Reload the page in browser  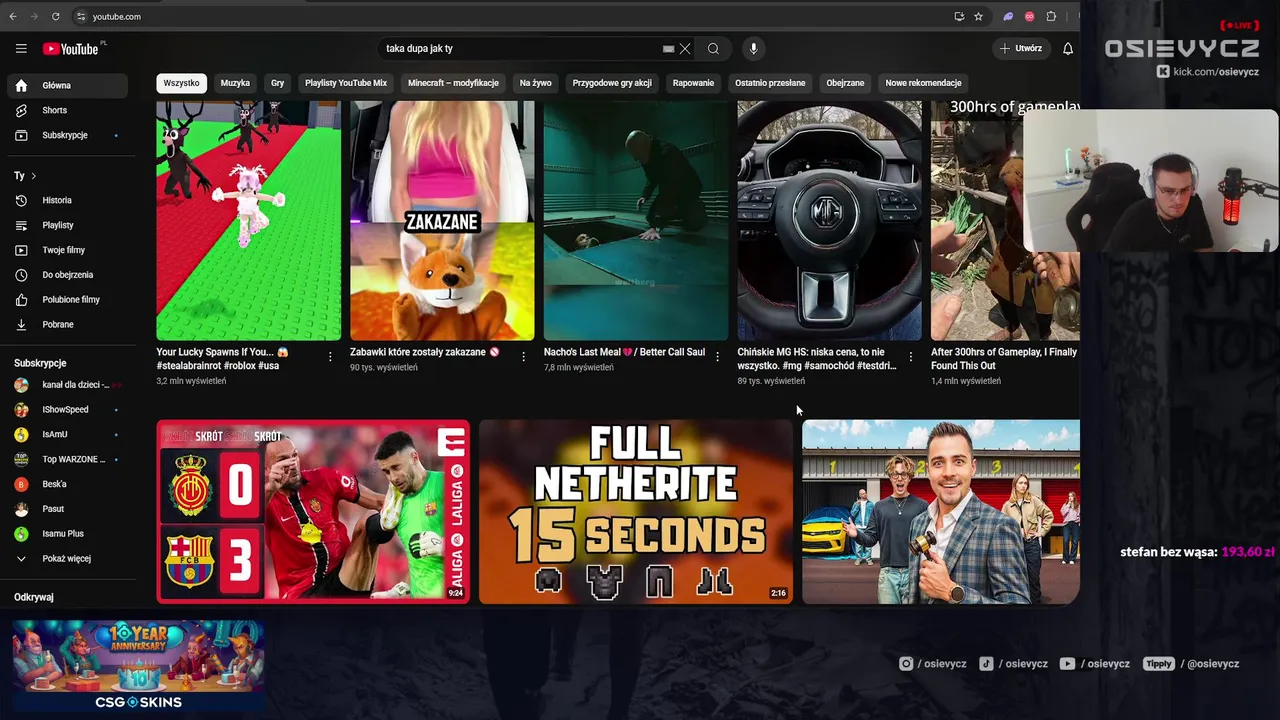(55, 16)
